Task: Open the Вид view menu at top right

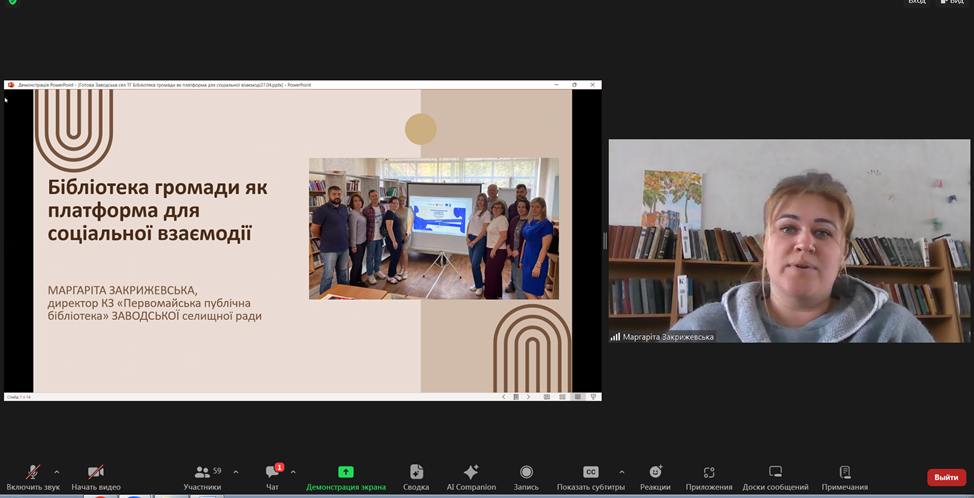Action: click(952, 2)
